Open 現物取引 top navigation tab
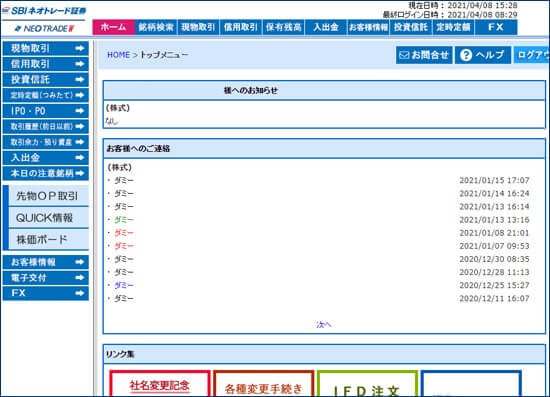Viewport: 550px width, 397px height. pyautogui.click(x=199, y=27)
